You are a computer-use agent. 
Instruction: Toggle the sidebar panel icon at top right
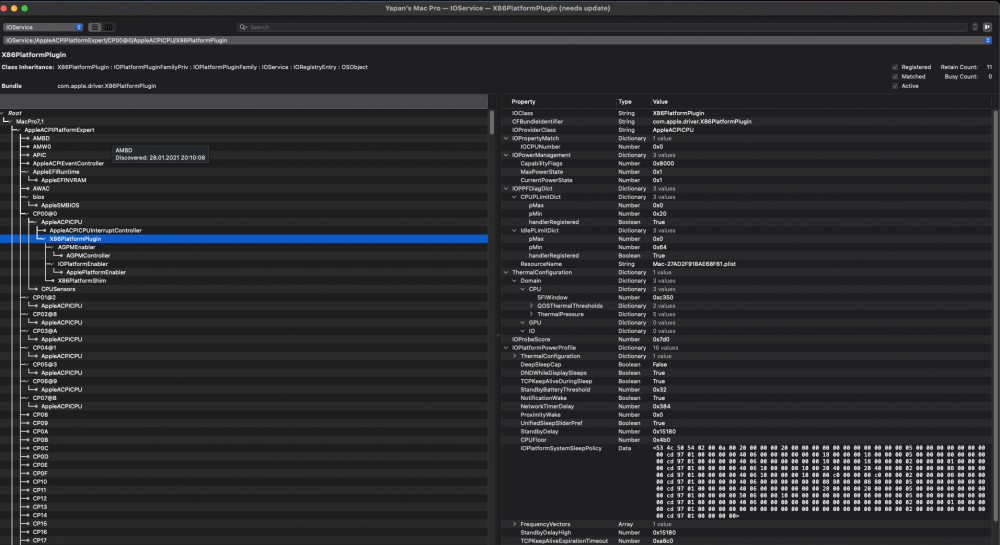987,27
